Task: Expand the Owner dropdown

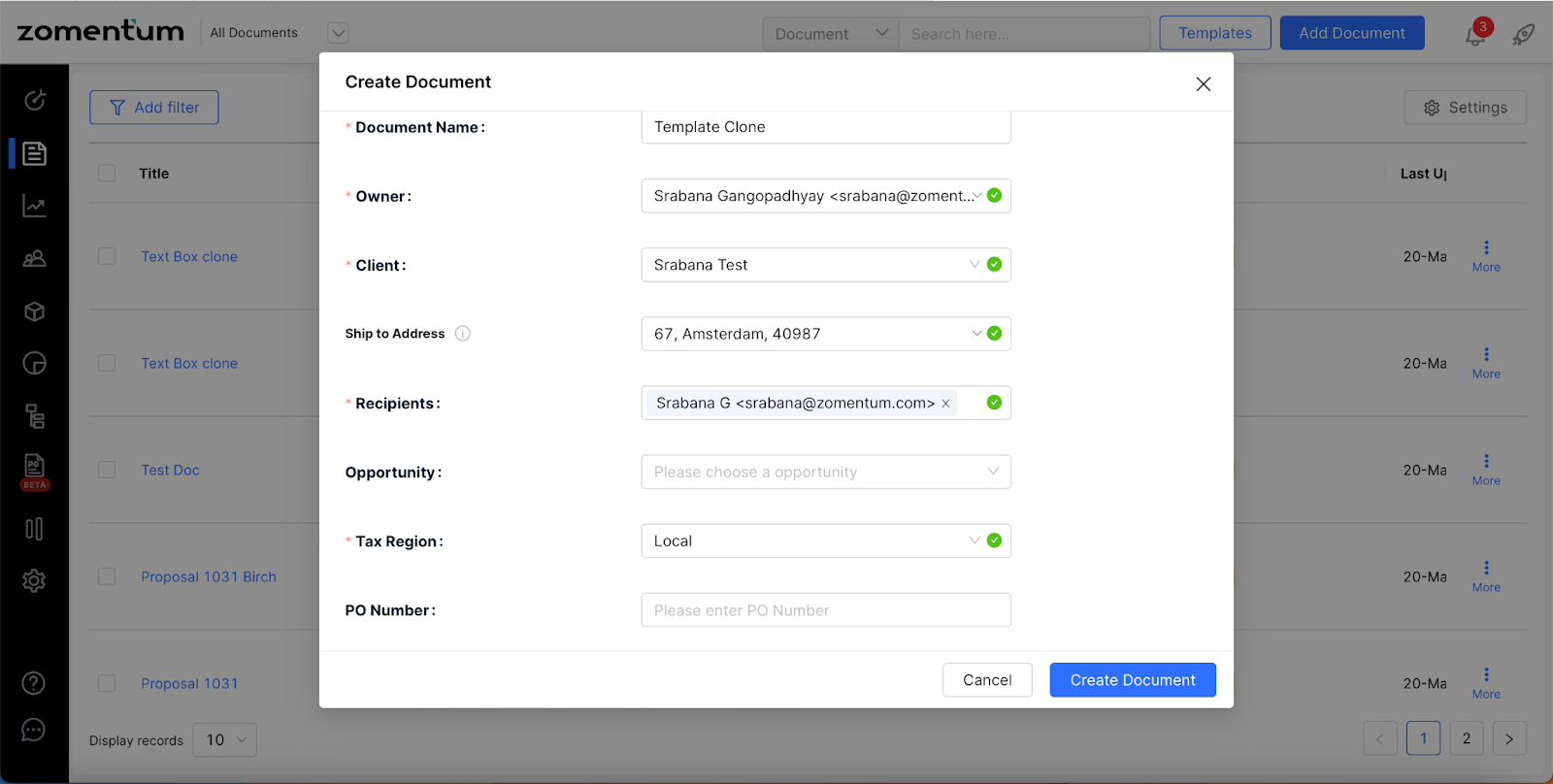Action: [x=826, y=196]
